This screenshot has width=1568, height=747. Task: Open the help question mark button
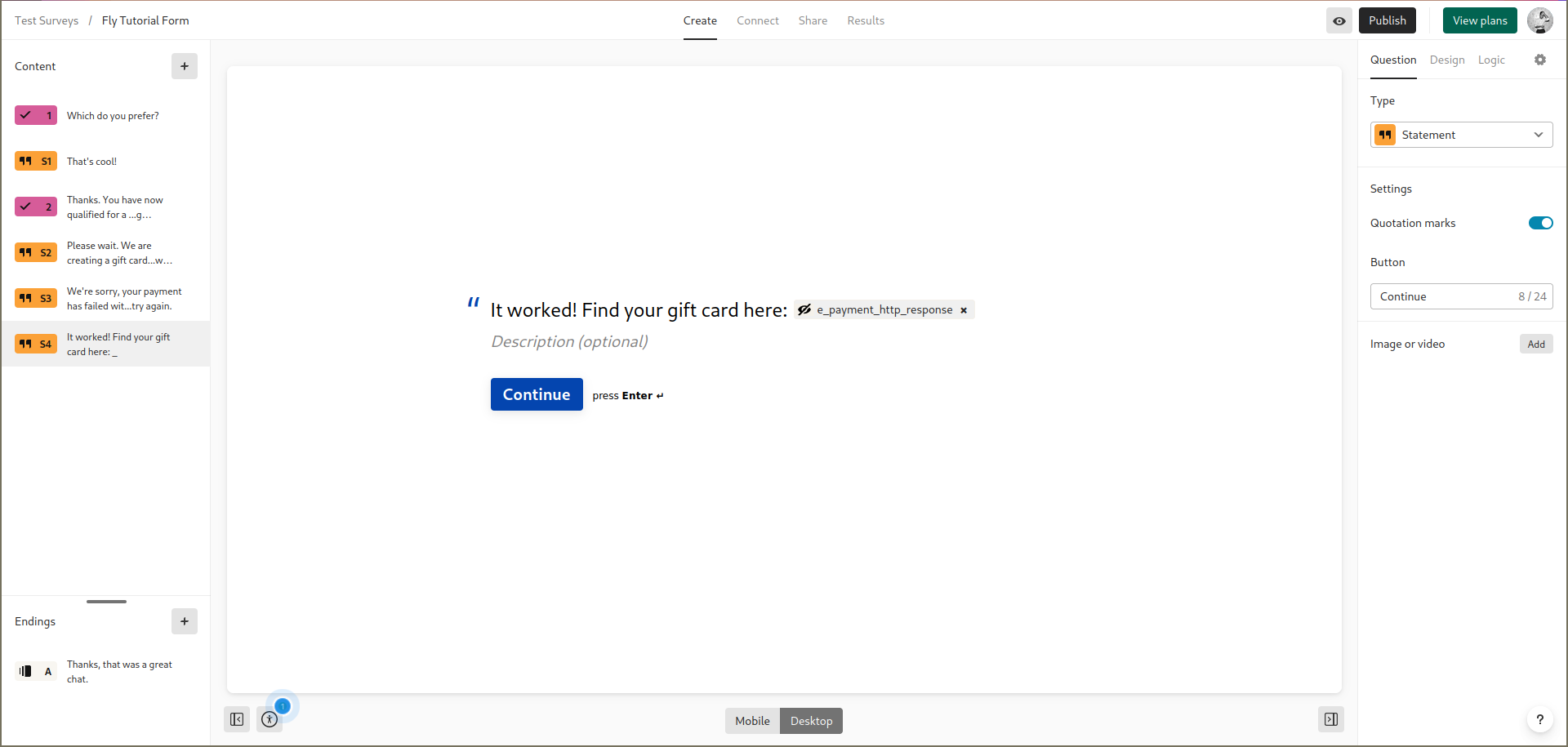pyautogui.click(x=1540, y=719)
